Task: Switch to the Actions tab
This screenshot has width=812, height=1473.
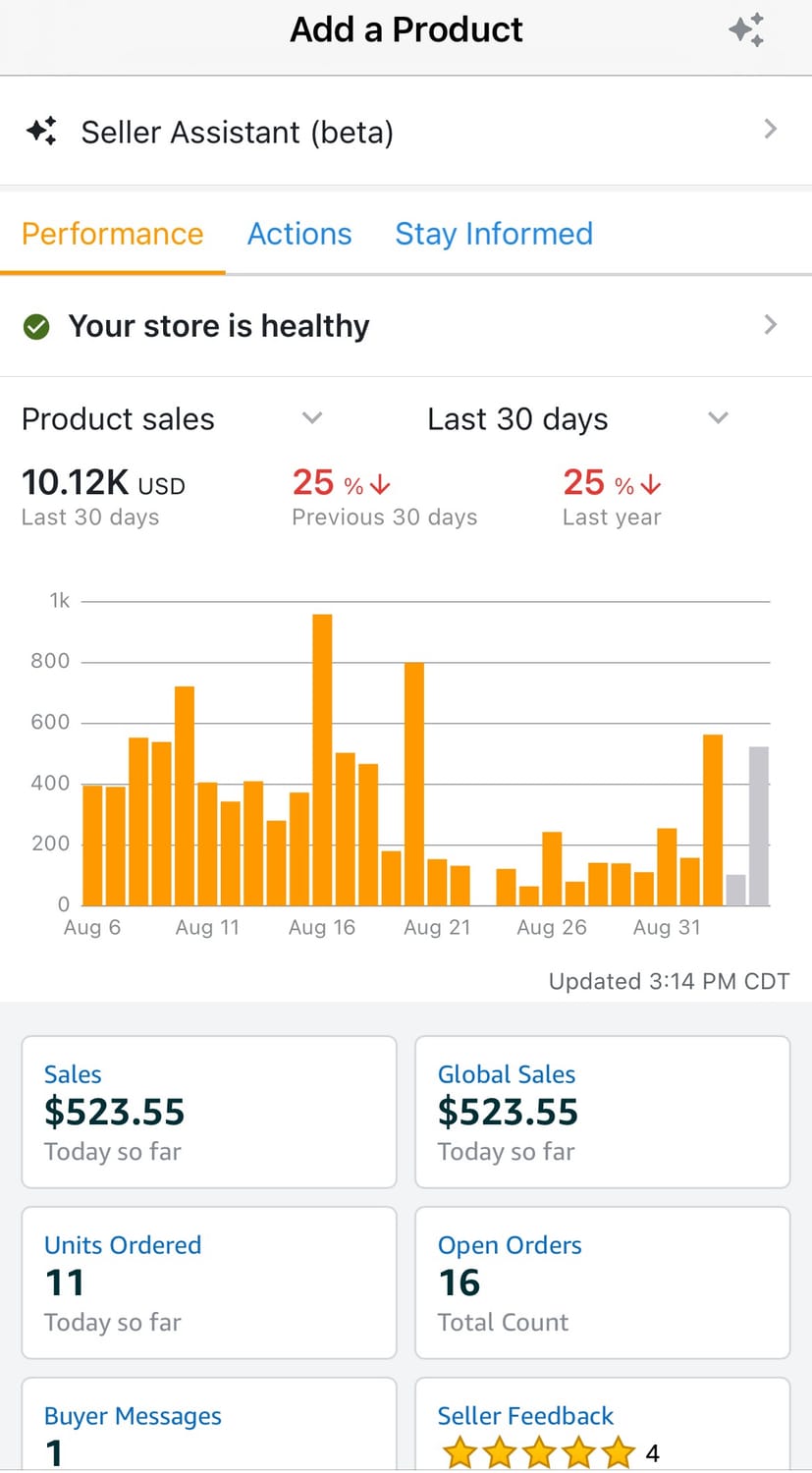Action: click(x=299, y=234)
